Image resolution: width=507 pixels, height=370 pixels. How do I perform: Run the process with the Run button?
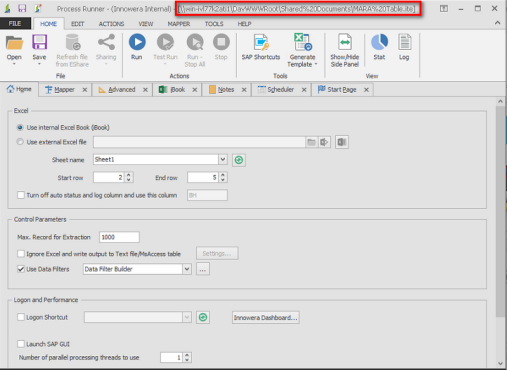click(x=137, y=47)
